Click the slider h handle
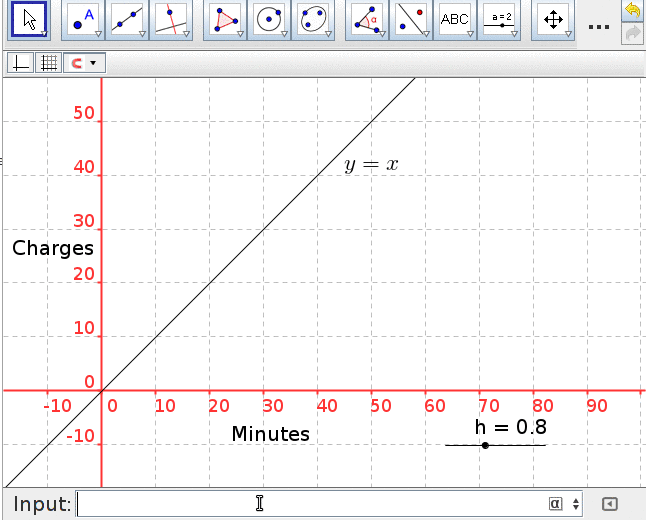The width and height of the screenshot is (646, 520). 485,445
